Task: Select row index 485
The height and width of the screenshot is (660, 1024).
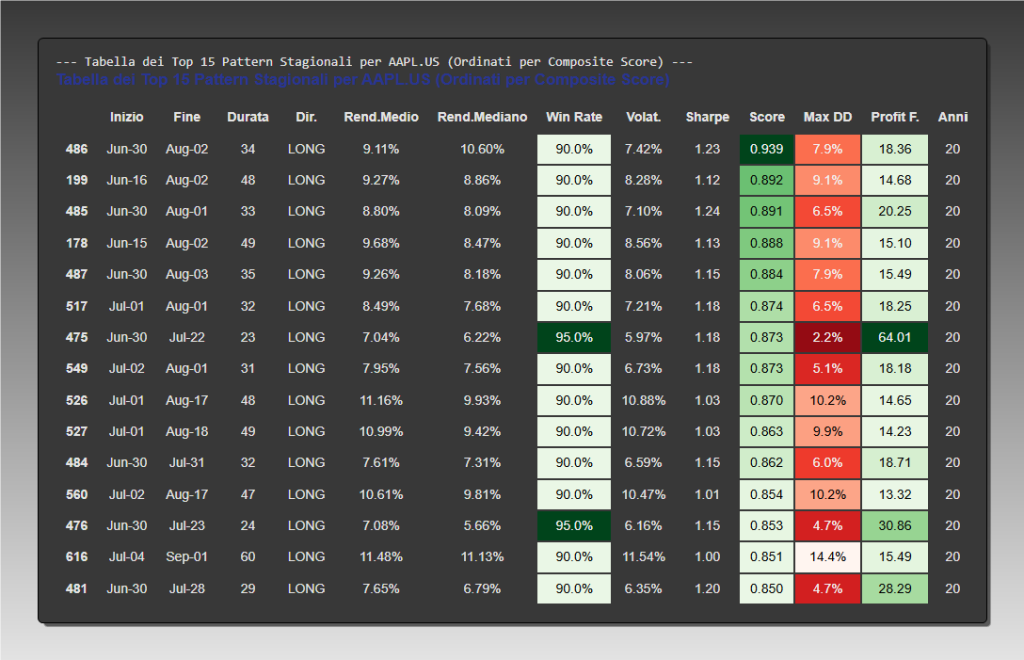Action: [76, 212]
